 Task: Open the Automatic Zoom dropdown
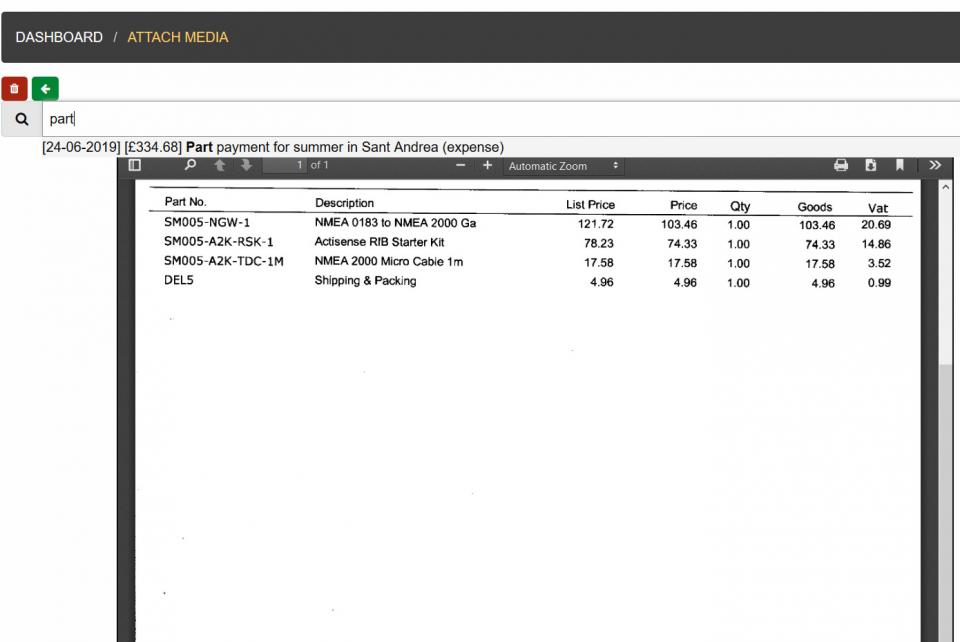(x=564, y=166)
